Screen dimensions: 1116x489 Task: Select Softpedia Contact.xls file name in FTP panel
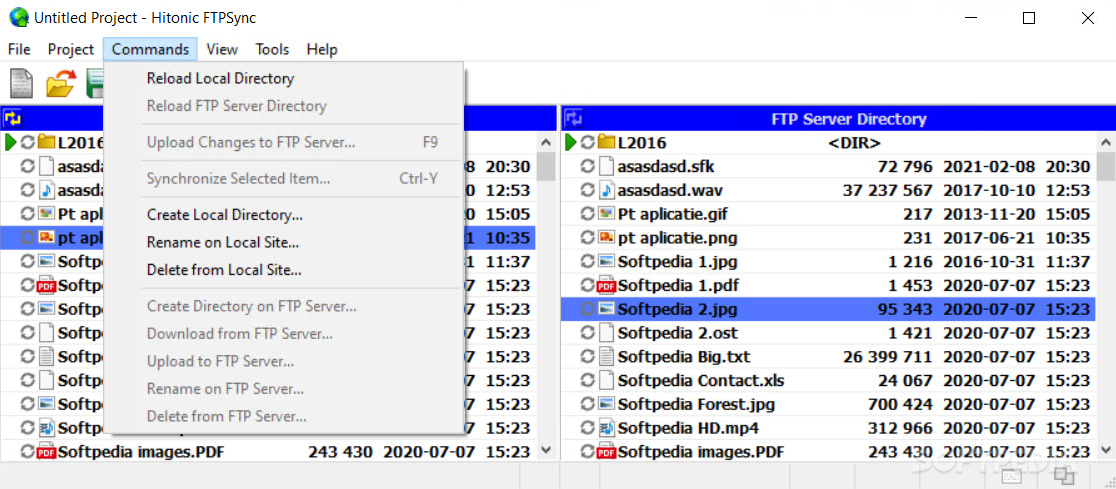[x=700, y=381]
